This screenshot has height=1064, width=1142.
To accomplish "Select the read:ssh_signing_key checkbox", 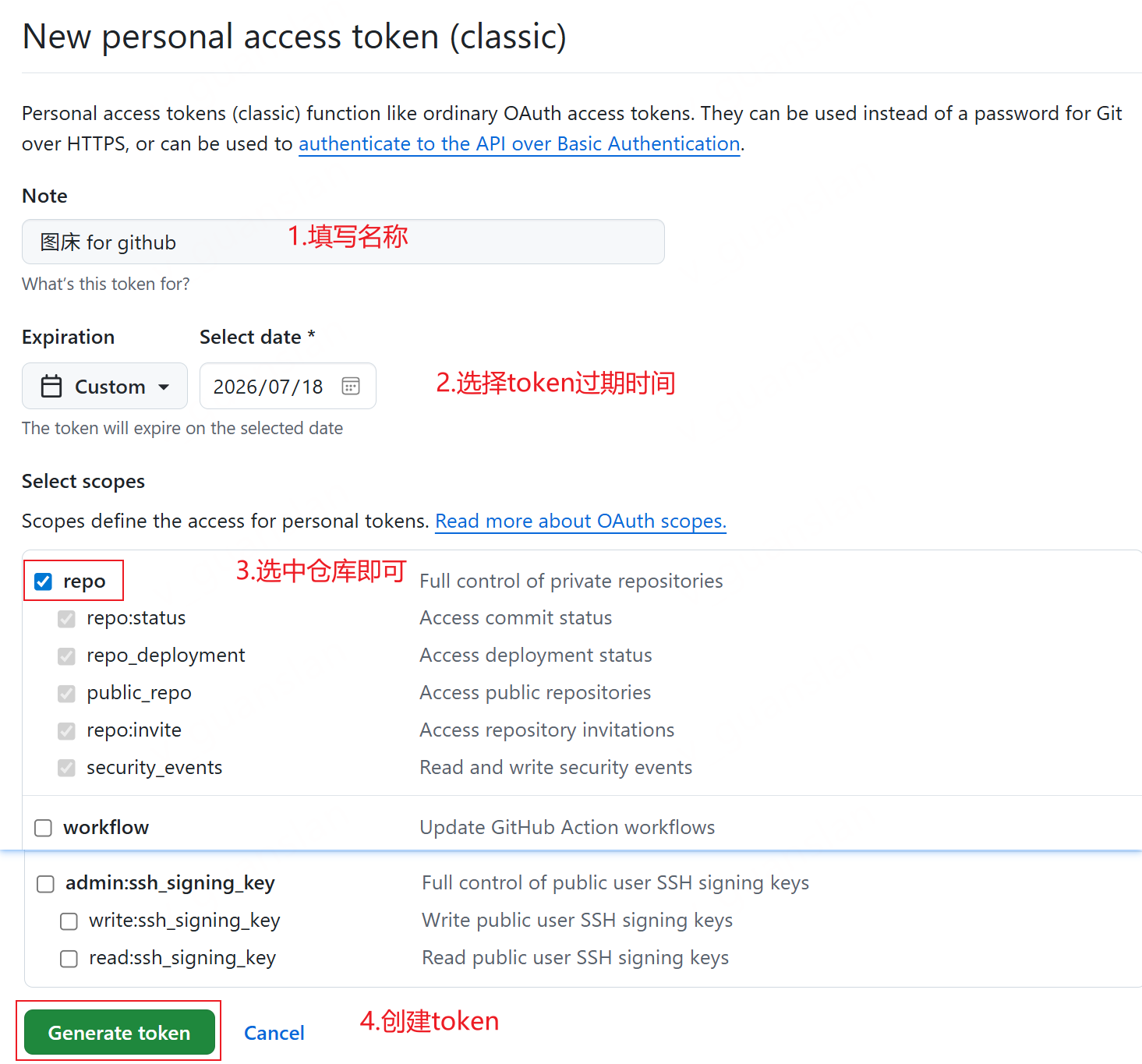I will (x=69, y=959).
